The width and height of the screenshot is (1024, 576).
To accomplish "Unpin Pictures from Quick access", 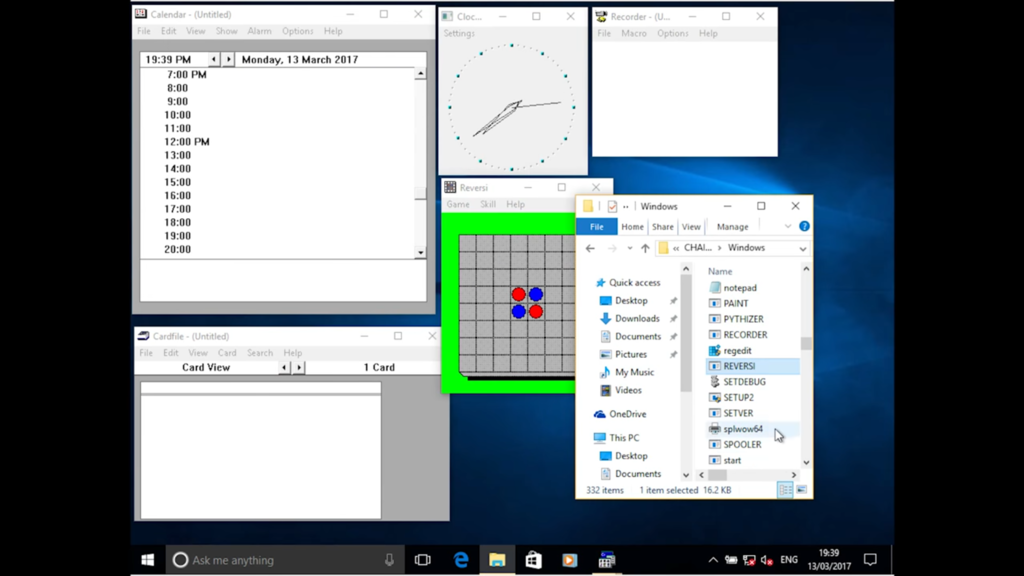I will point(672,354).
